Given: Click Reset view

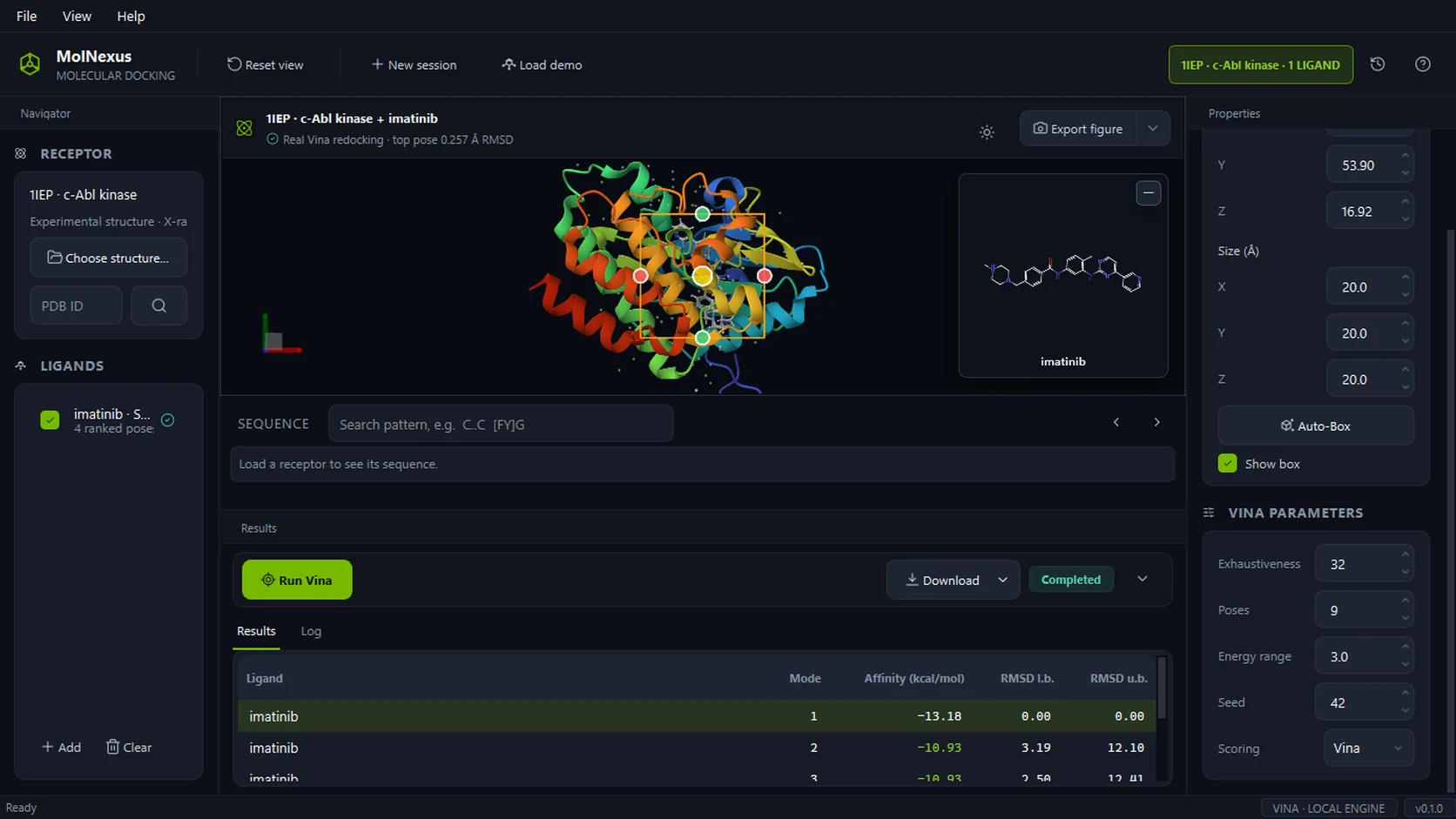Looking at the screenshot, I should pos(266,64).
